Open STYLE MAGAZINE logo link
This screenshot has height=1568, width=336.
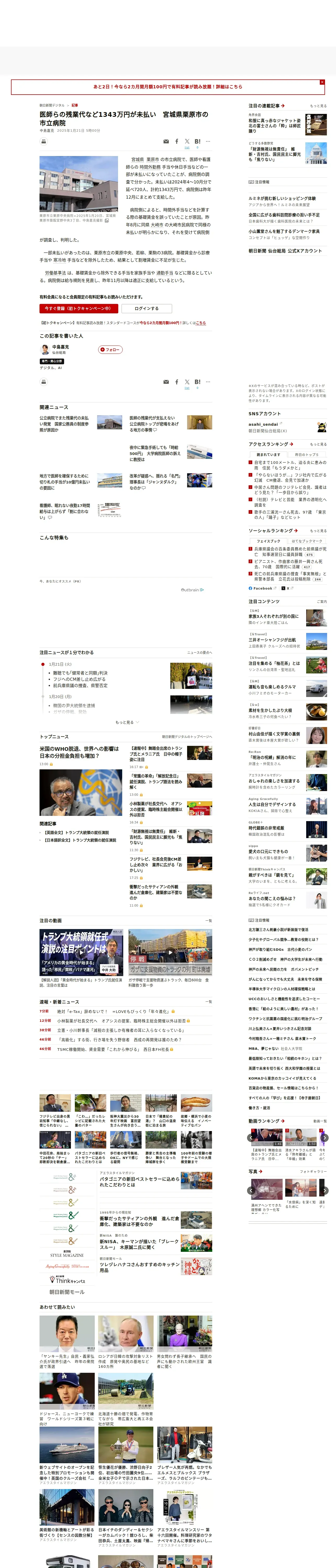click(x=67, y=1253)
